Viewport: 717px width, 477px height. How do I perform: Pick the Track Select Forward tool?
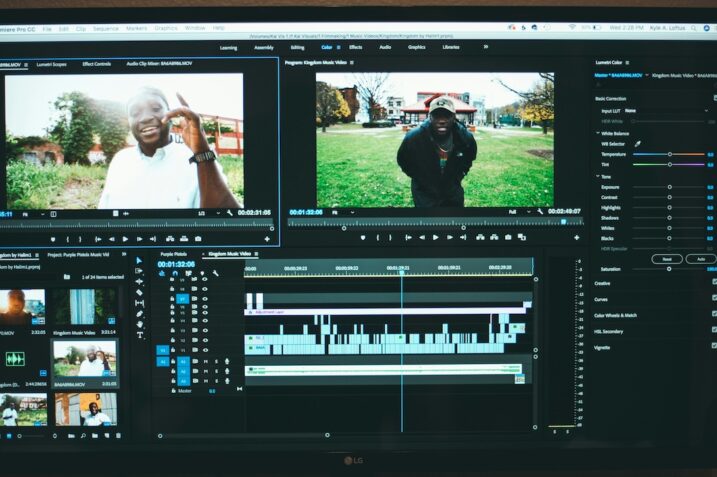[x=139, y=271]
